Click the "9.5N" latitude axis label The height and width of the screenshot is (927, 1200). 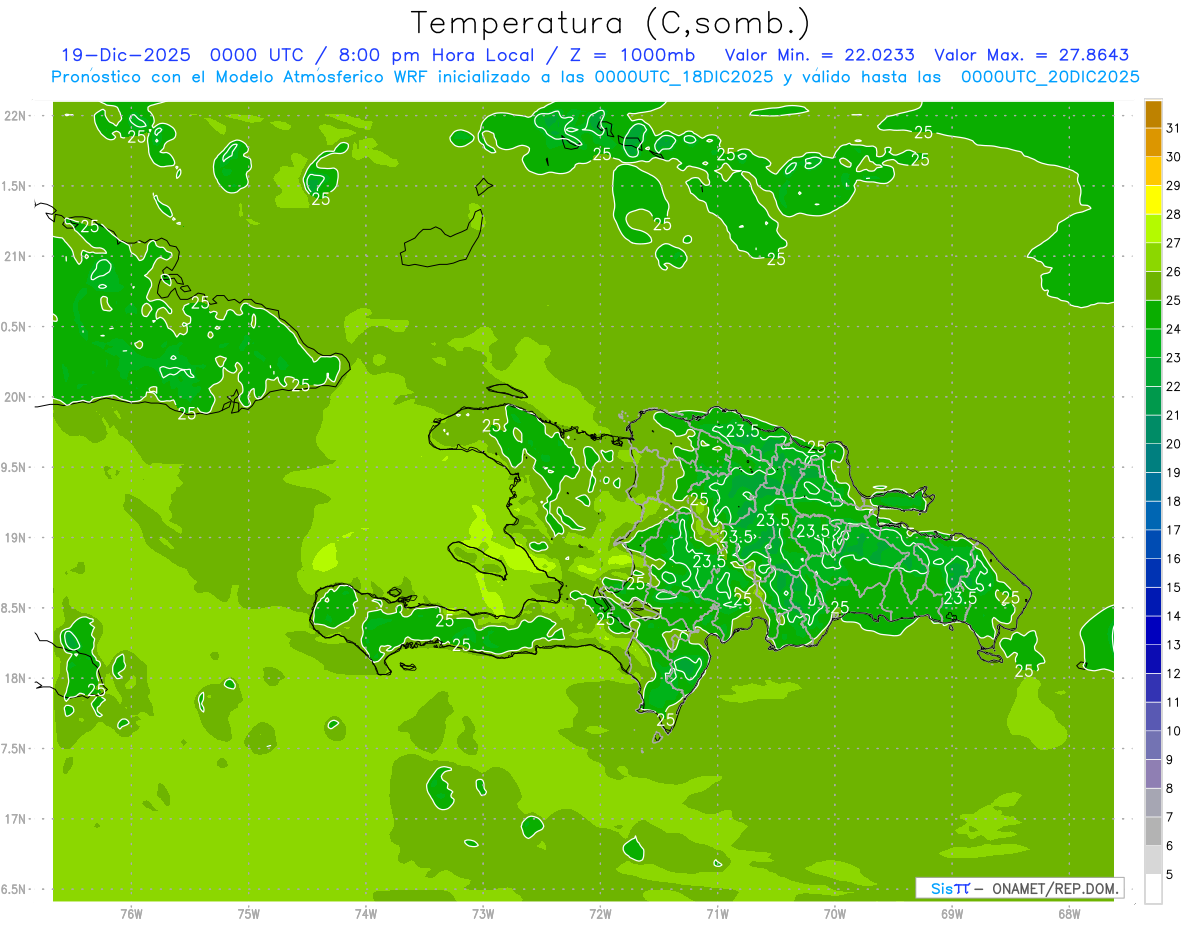coord(15,467)
